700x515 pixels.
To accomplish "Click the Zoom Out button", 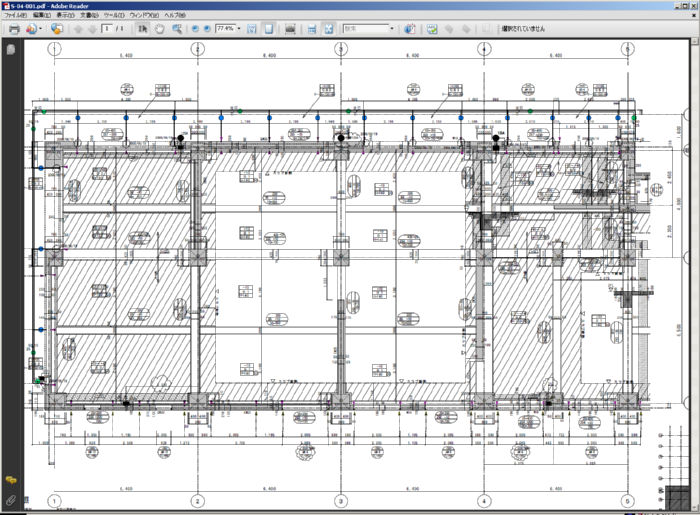I will click(194, 29).
